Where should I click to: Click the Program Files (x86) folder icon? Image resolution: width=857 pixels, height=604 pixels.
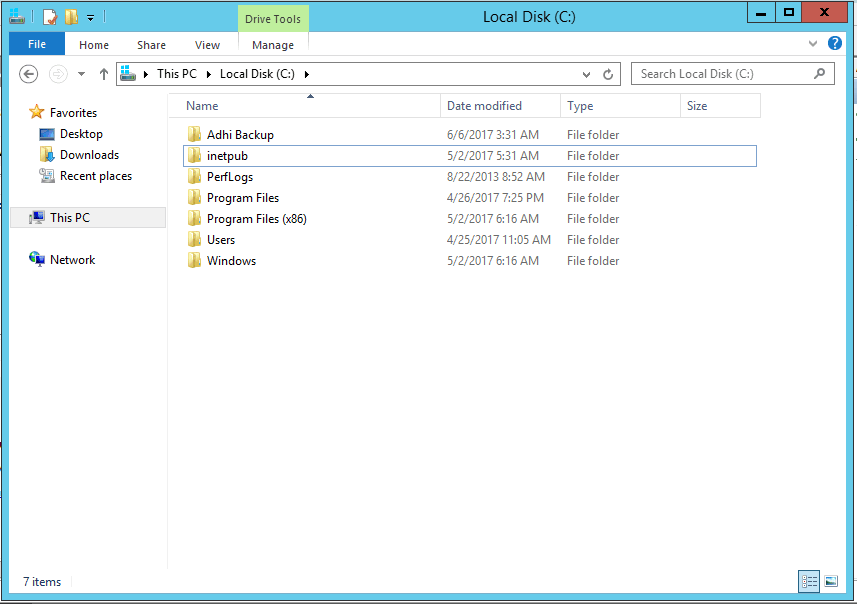point(194,218)
